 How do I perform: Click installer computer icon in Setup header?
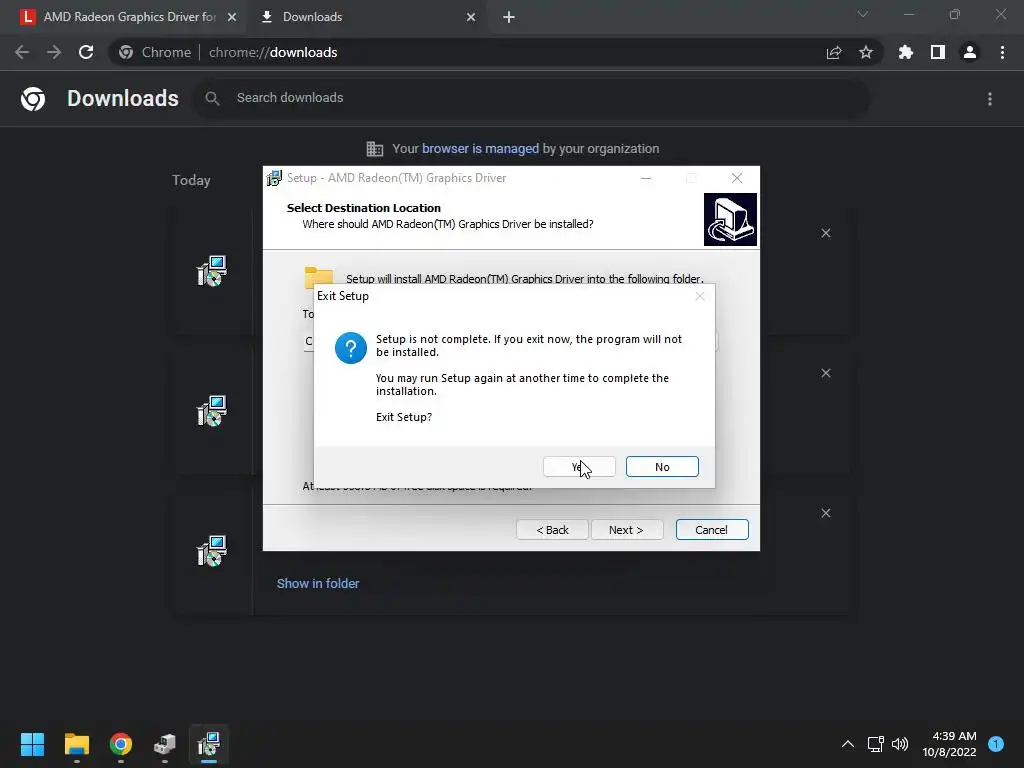730,219
